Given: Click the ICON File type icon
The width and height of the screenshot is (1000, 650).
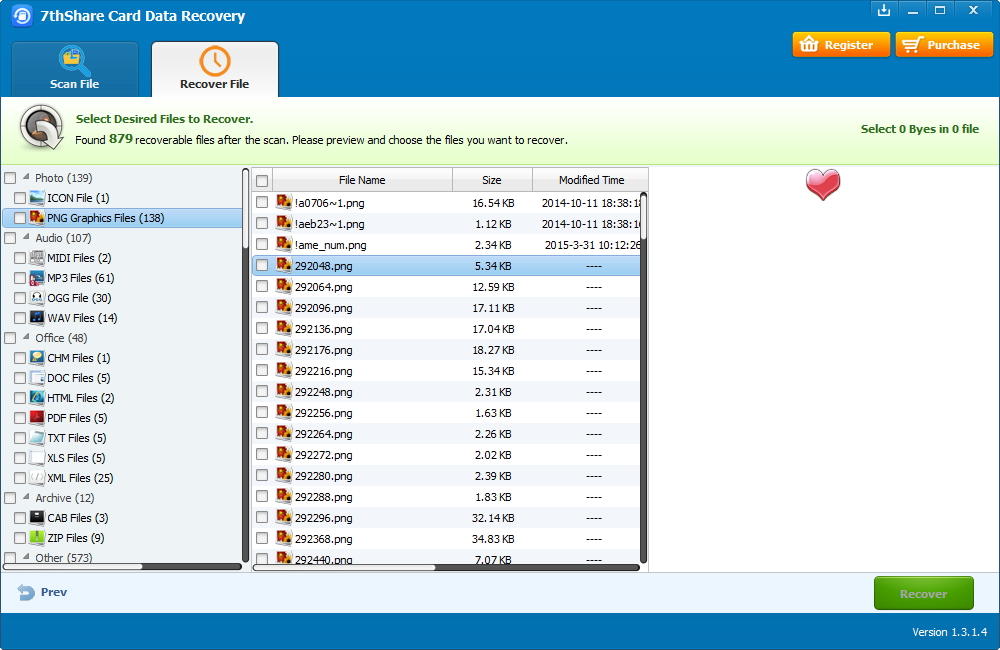Looking at the screenshot, I should coord(37,198).
